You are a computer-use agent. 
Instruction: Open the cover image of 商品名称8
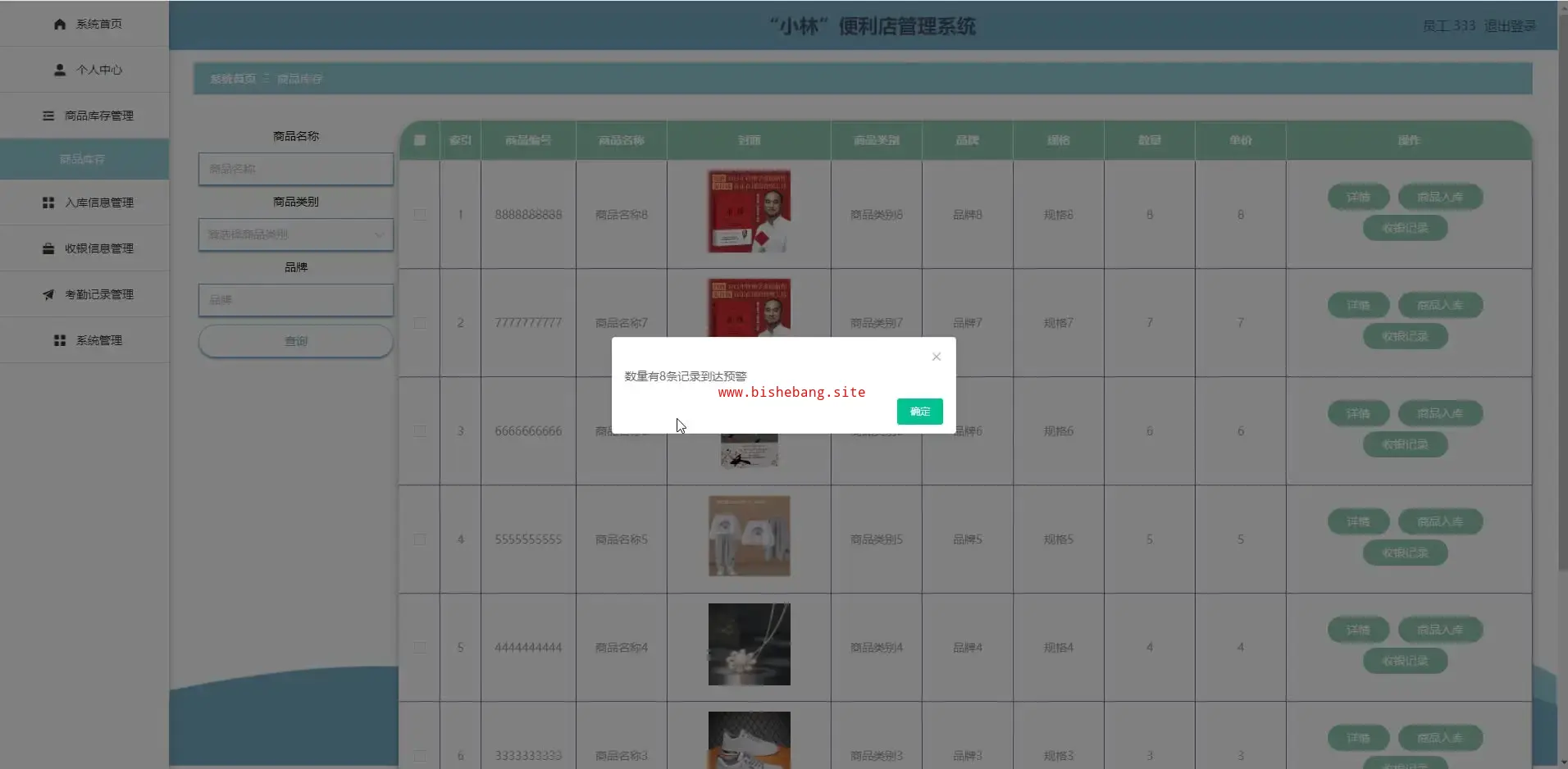pyautogui.click(x=750, y=212)
